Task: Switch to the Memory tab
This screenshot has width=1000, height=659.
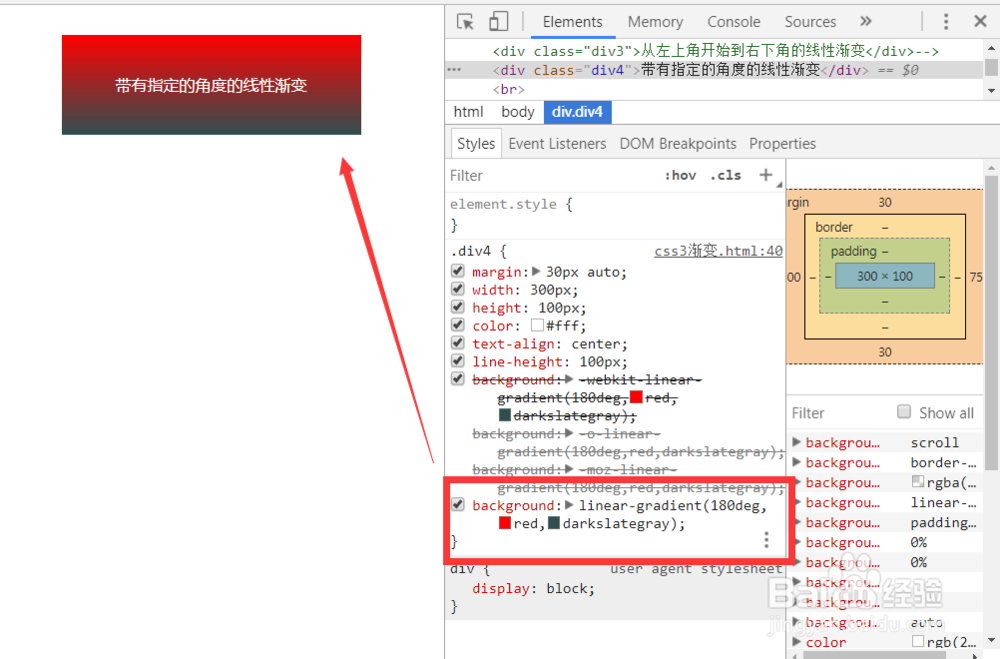Action: click(655, 22)
